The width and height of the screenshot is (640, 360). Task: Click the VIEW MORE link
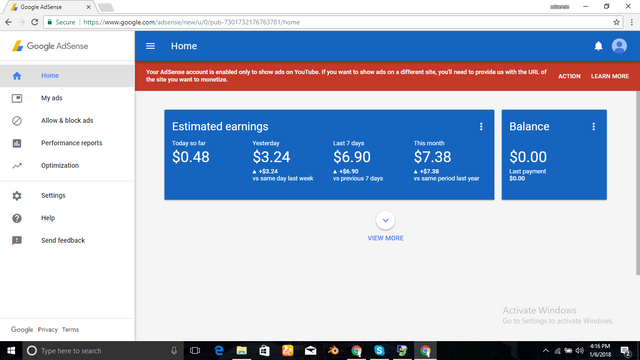385,238
